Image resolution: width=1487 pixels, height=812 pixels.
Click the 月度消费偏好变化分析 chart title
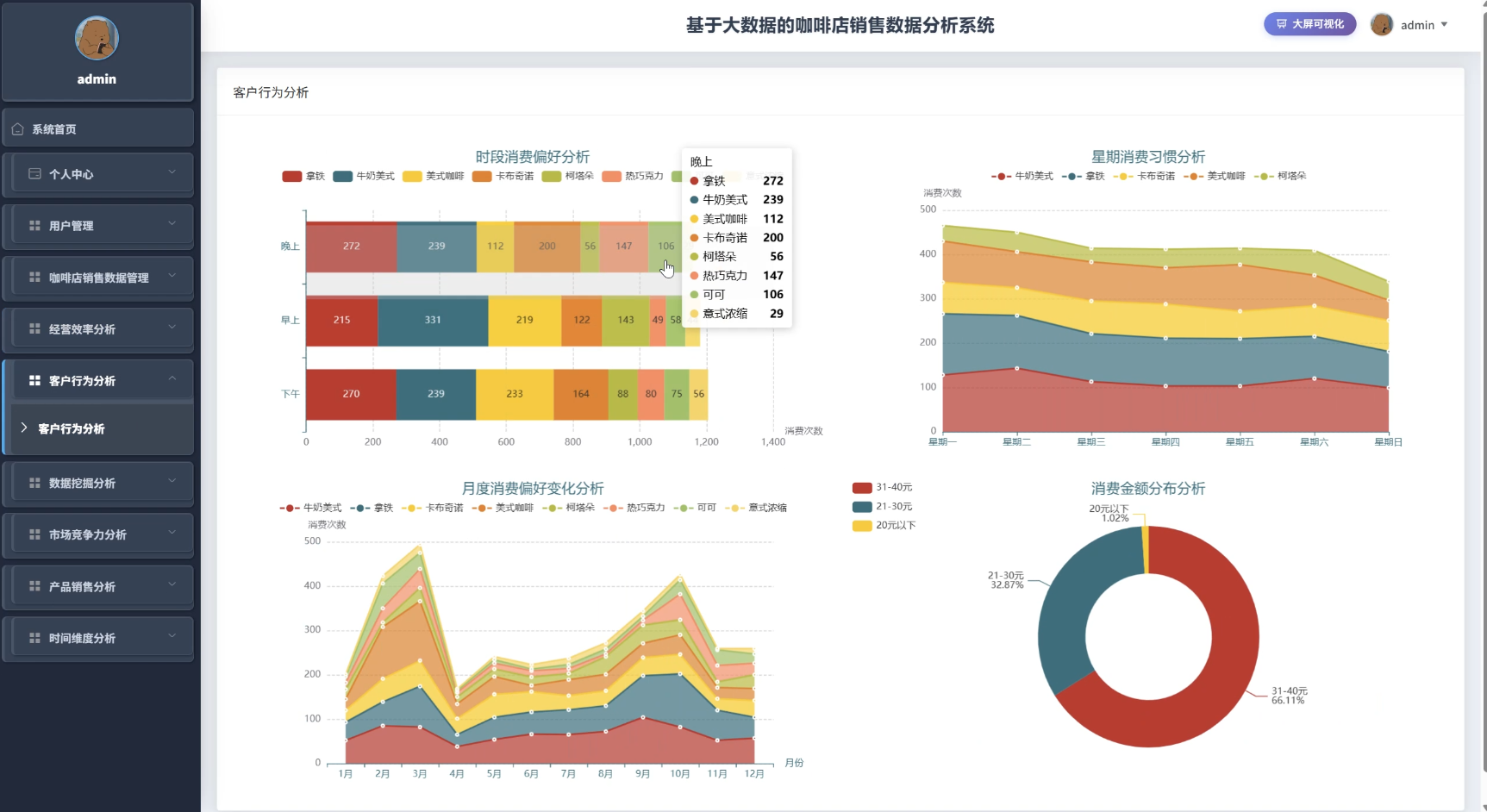533,489
